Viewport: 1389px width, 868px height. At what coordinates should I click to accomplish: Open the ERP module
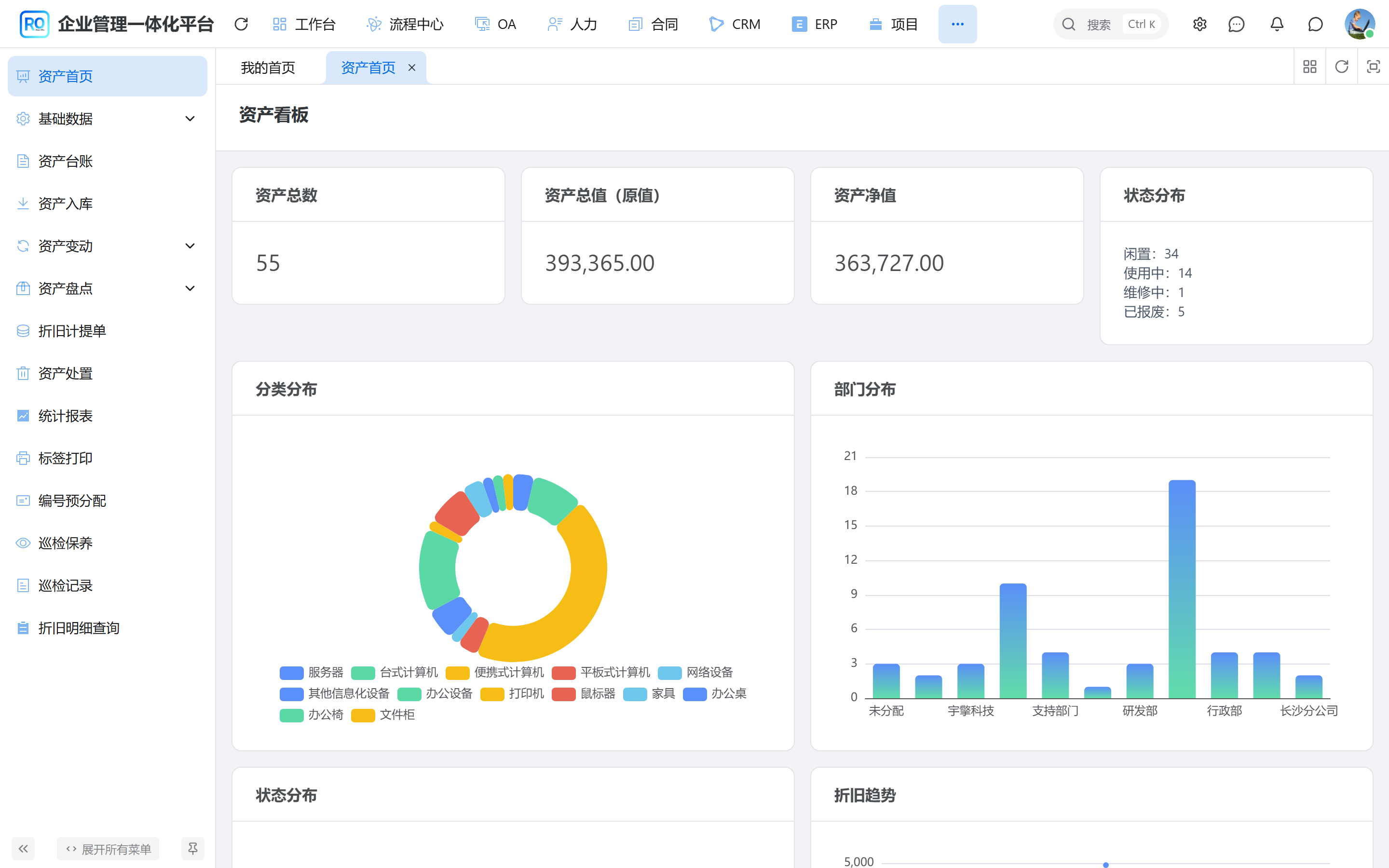coord(815,24)
